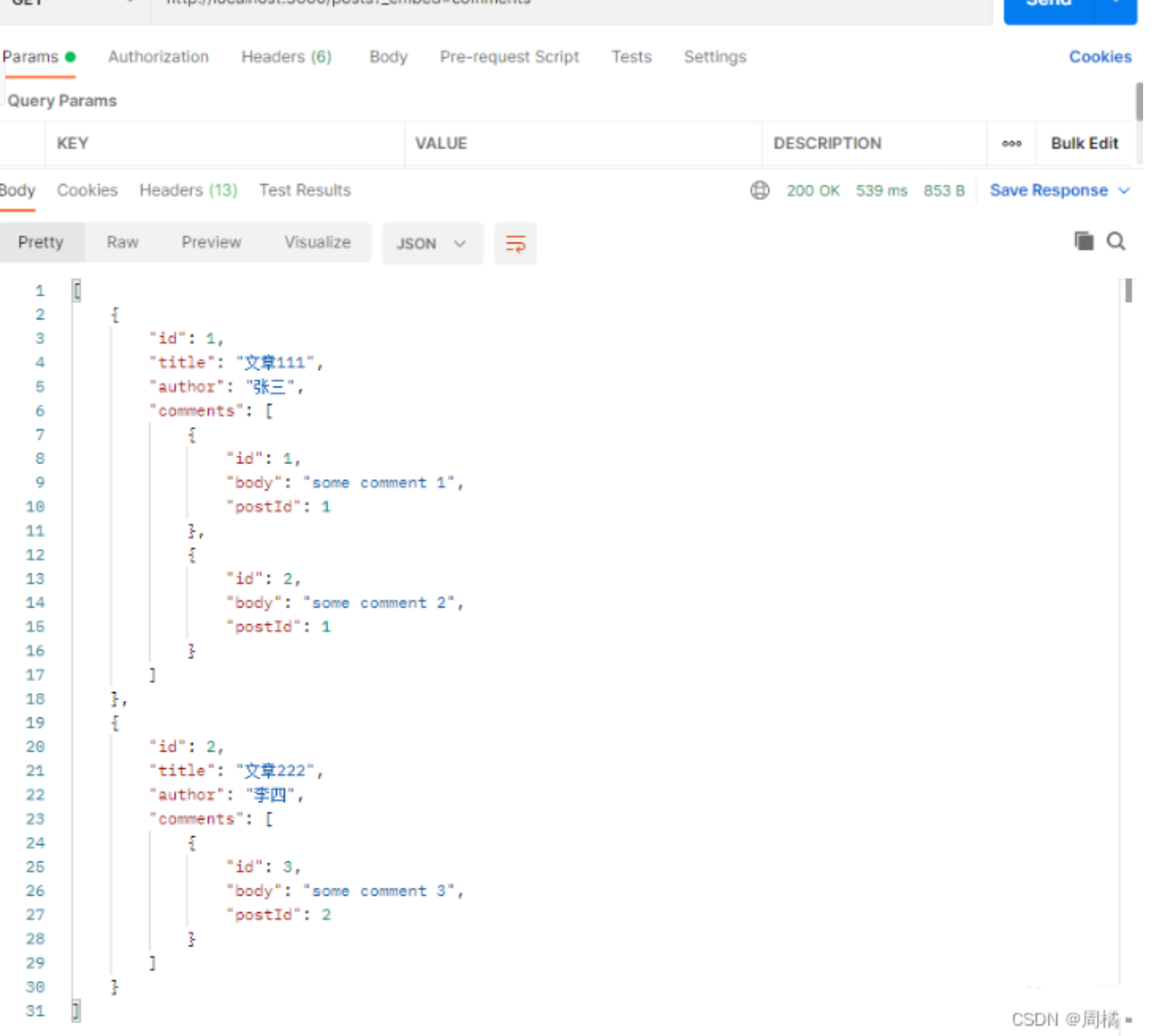Click the 200 OK status text
The width and height of the screenshot is (1154, 1036).
[x=813, y=191]
